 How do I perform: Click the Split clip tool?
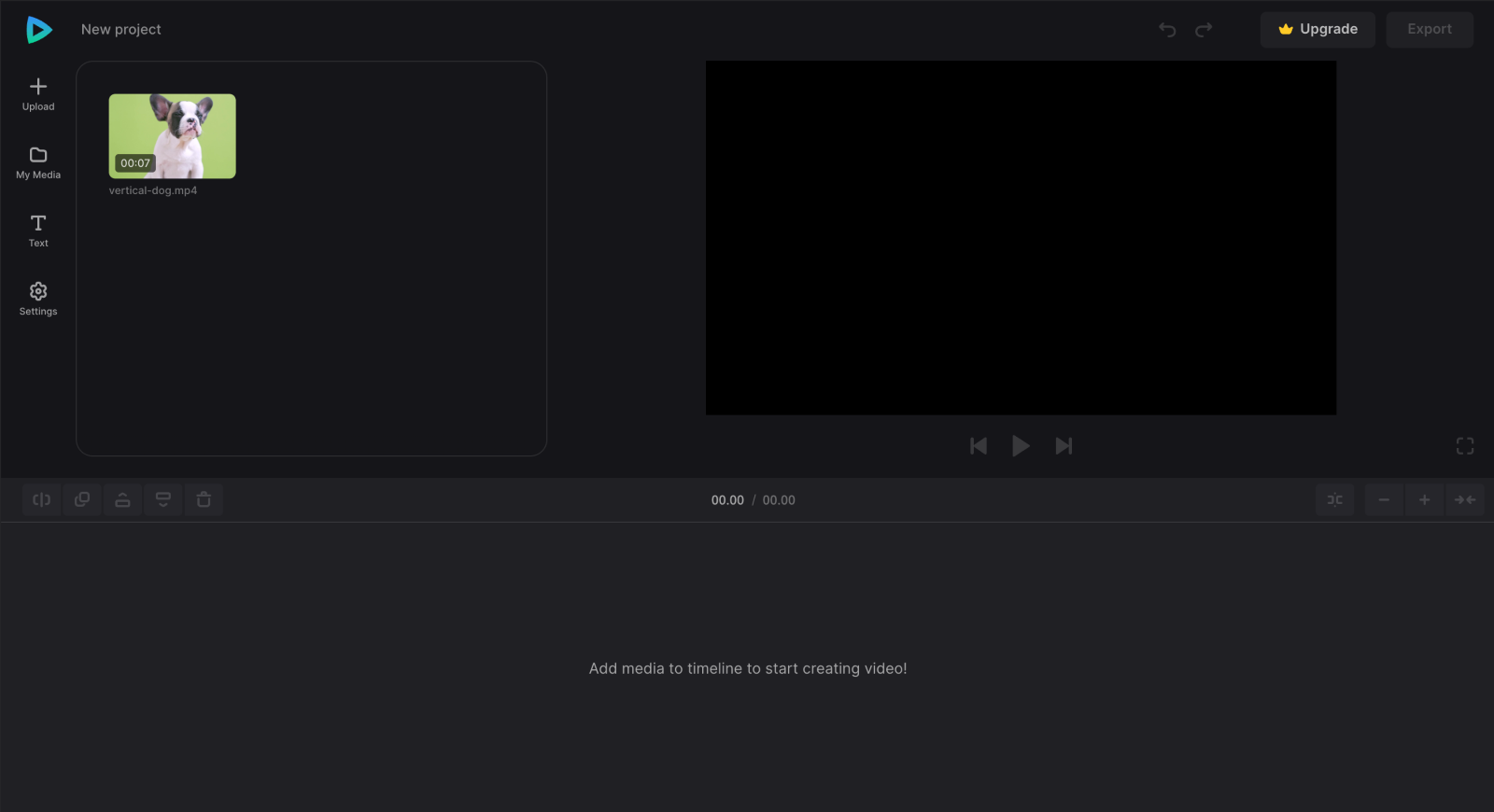pyautogui.click(x=42, y=500)
